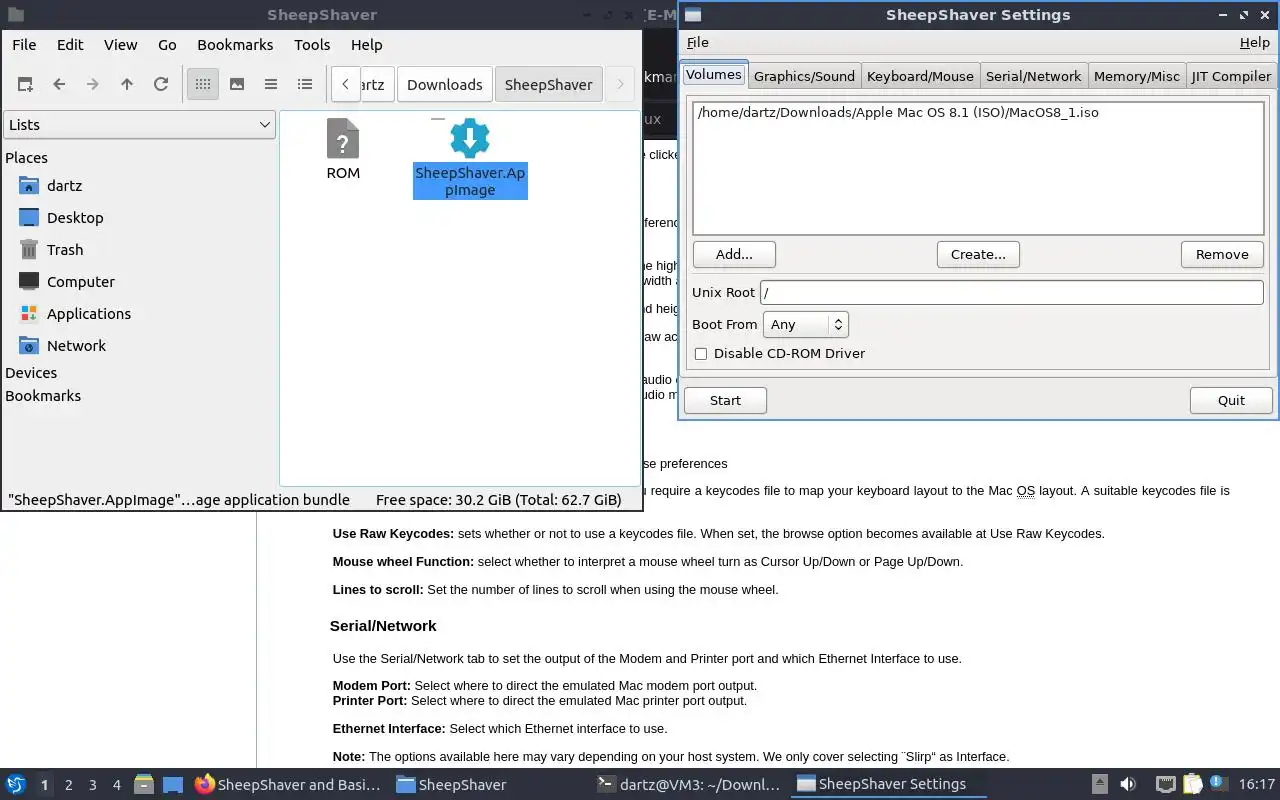
Task: Reload the current folder
Action: coord(161,84)
